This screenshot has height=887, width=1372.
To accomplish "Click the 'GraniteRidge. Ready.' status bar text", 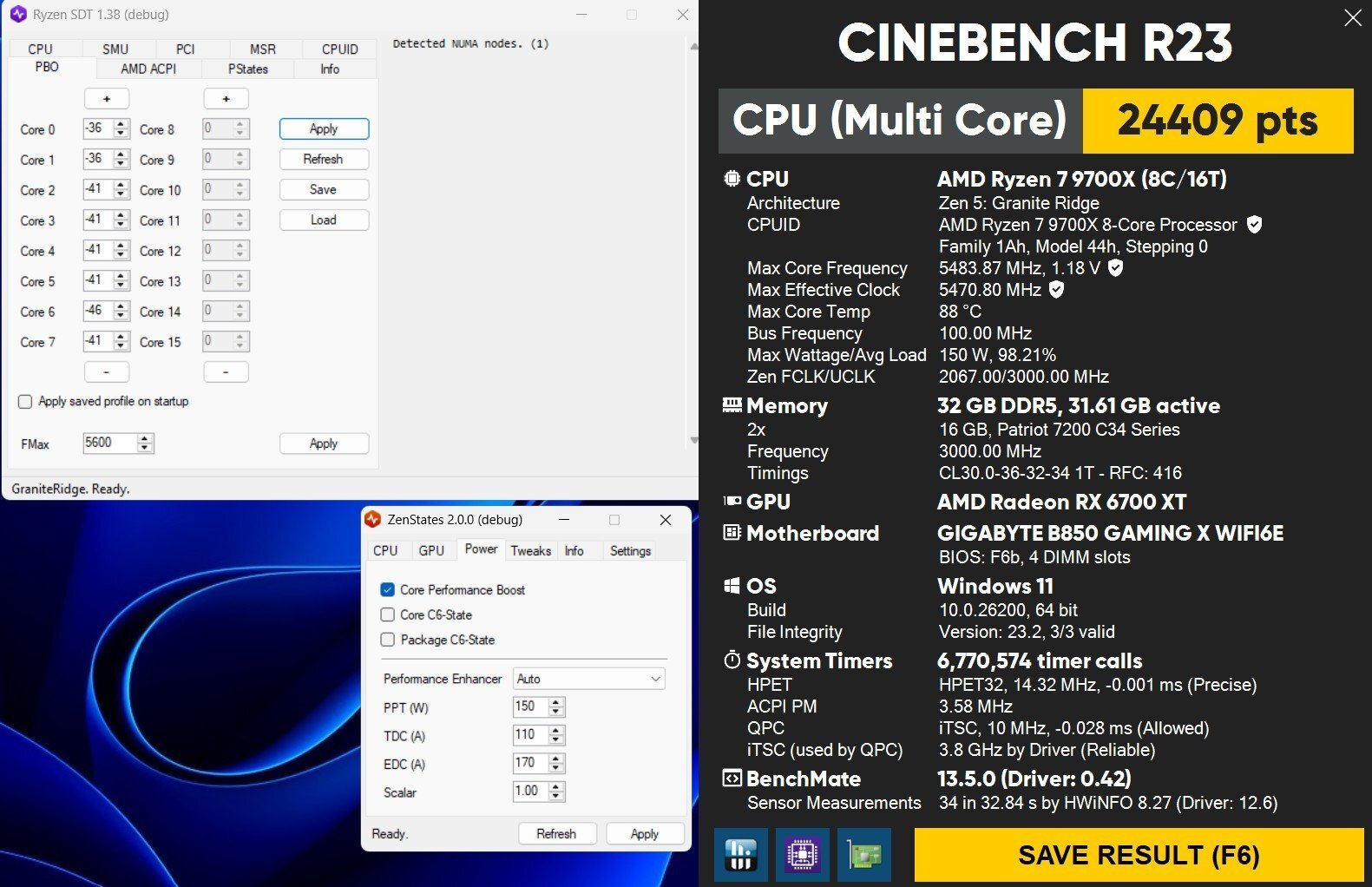I will [x=70, y=489].
